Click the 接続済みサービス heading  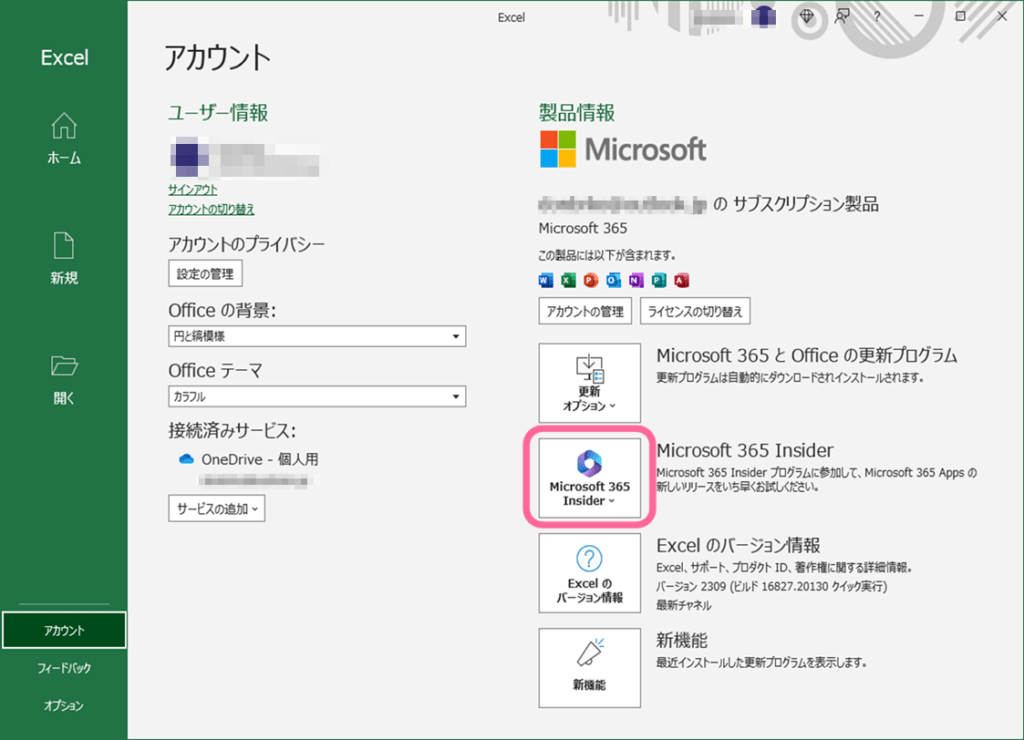(232, 430)
